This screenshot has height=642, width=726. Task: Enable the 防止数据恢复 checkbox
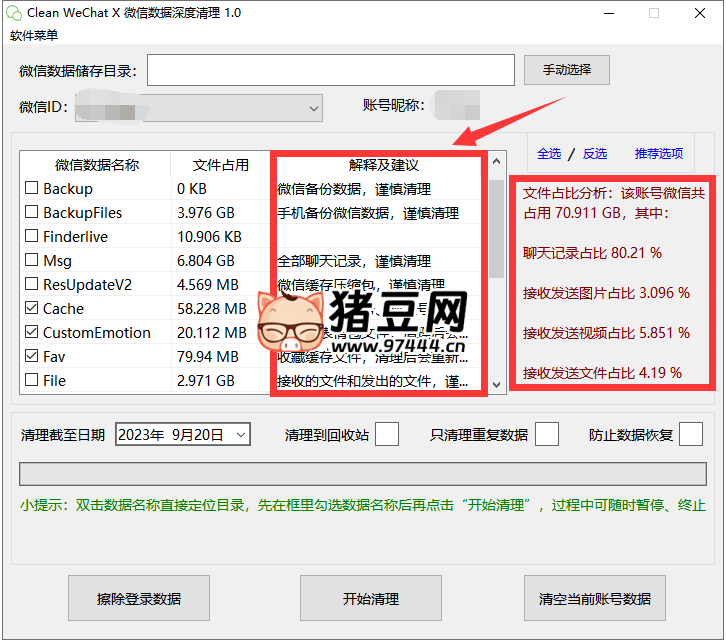tap(691, 434)
